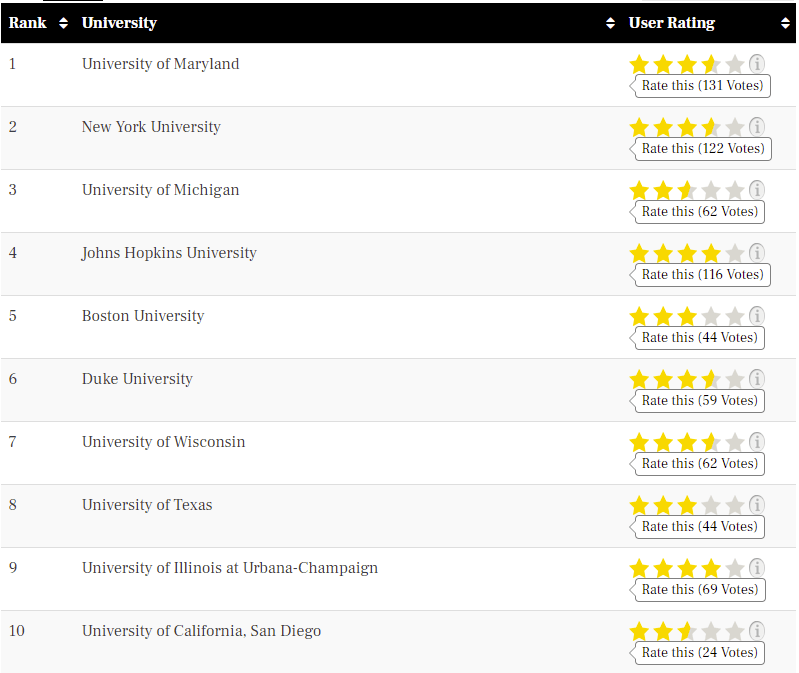
Task: Show rating info for Johns Hopkins University
Action: pos(757,253)
